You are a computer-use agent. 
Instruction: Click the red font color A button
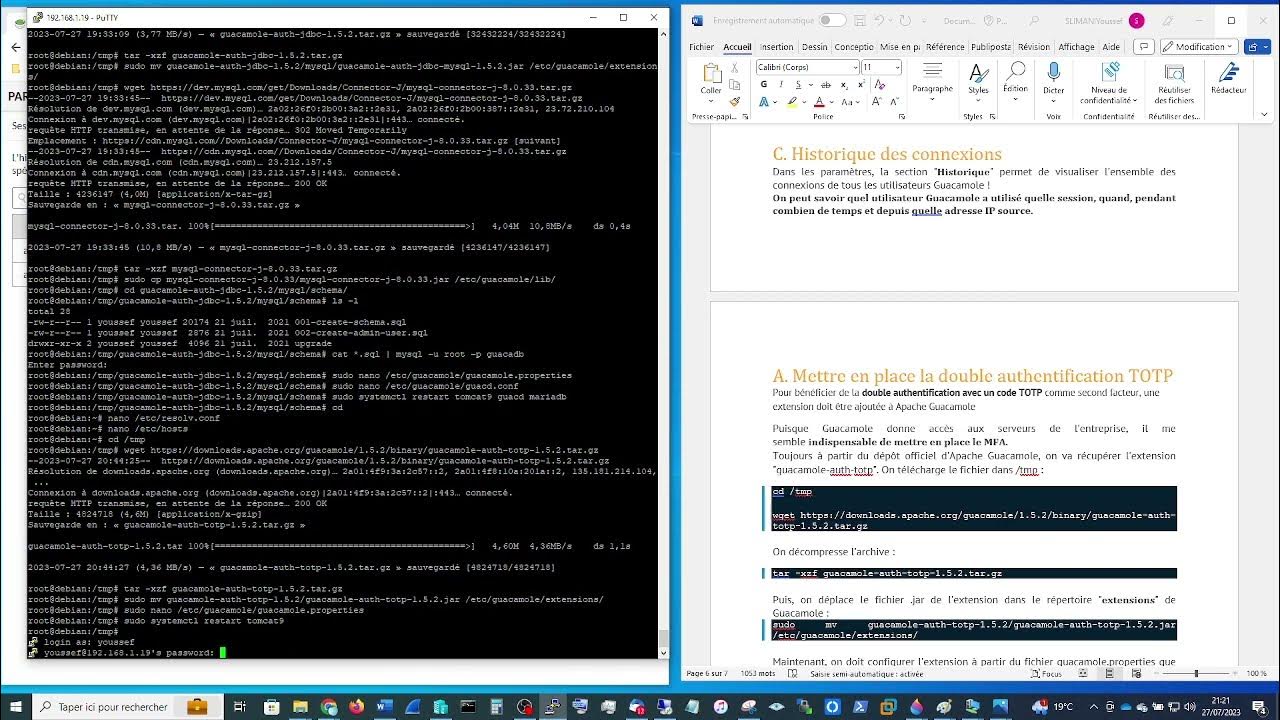pos(819,101)
